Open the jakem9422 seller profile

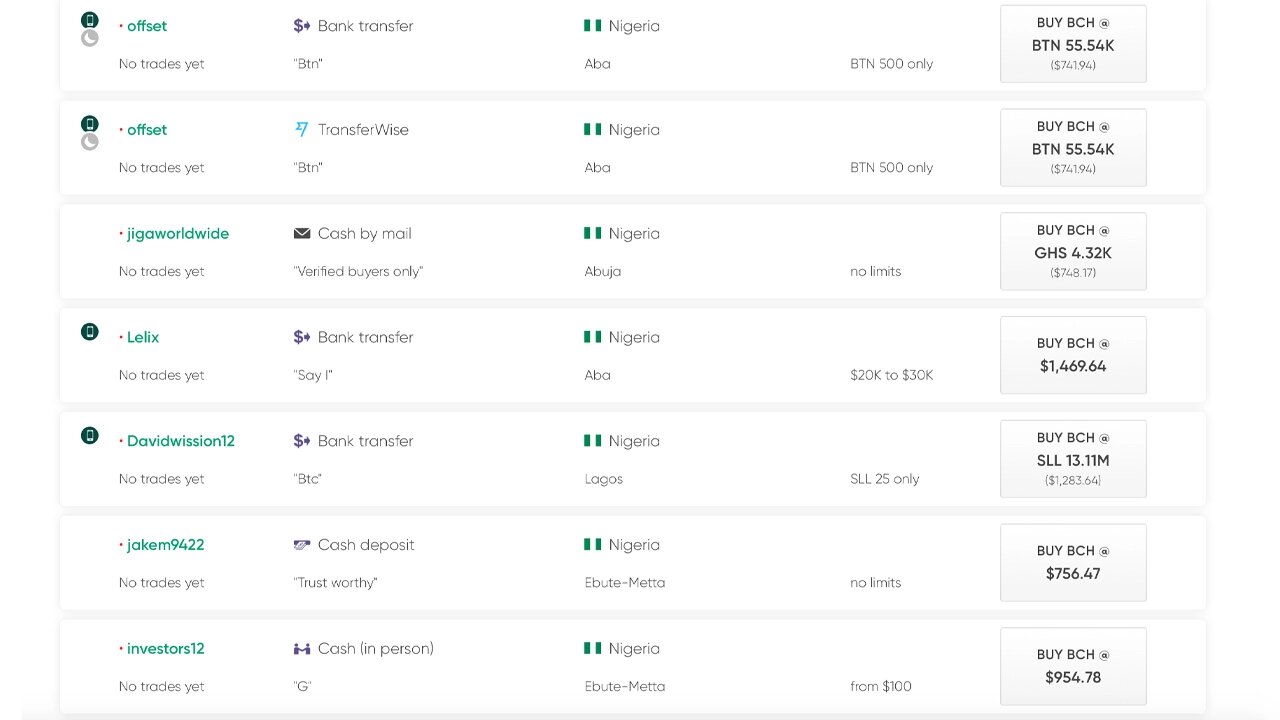click(x=165, y=545)
